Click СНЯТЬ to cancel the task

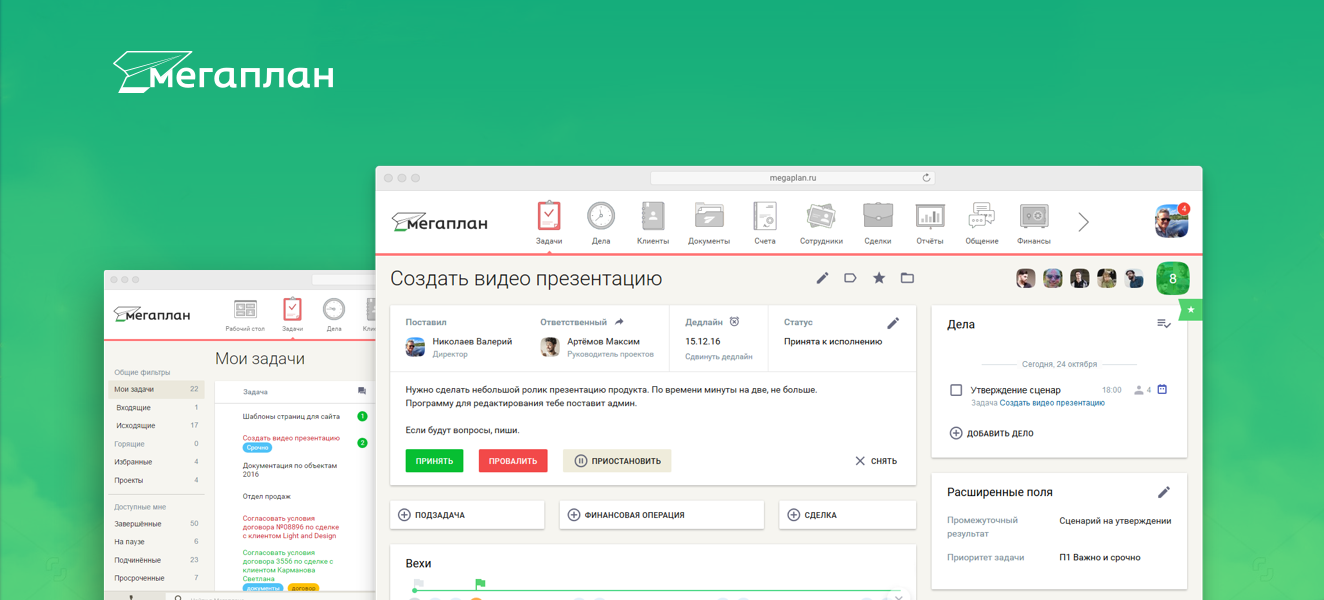pyautogui.click(x=876, y=461)
